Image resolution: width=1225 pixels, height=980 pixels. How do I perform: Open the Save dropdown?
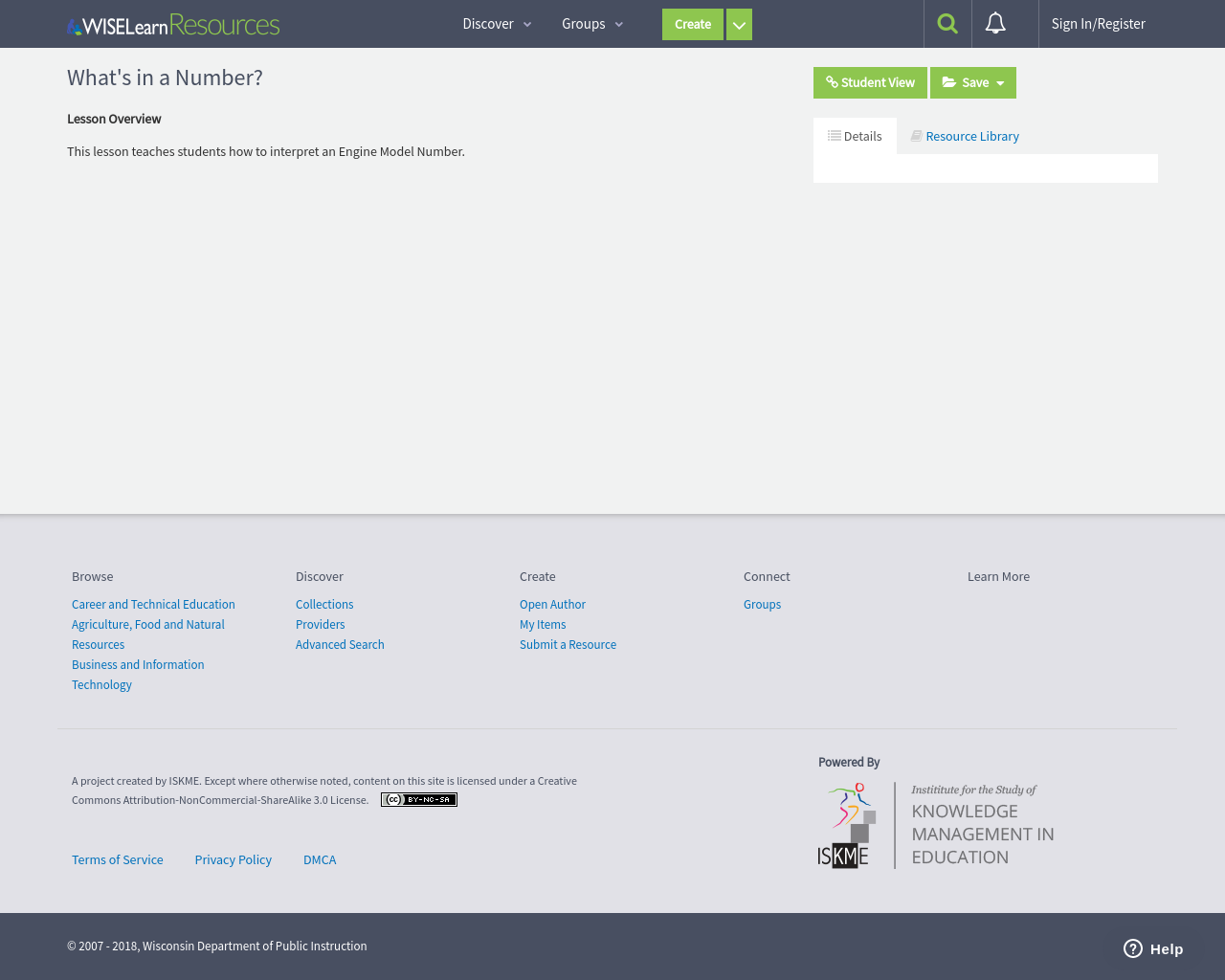(x=973, y=83)
